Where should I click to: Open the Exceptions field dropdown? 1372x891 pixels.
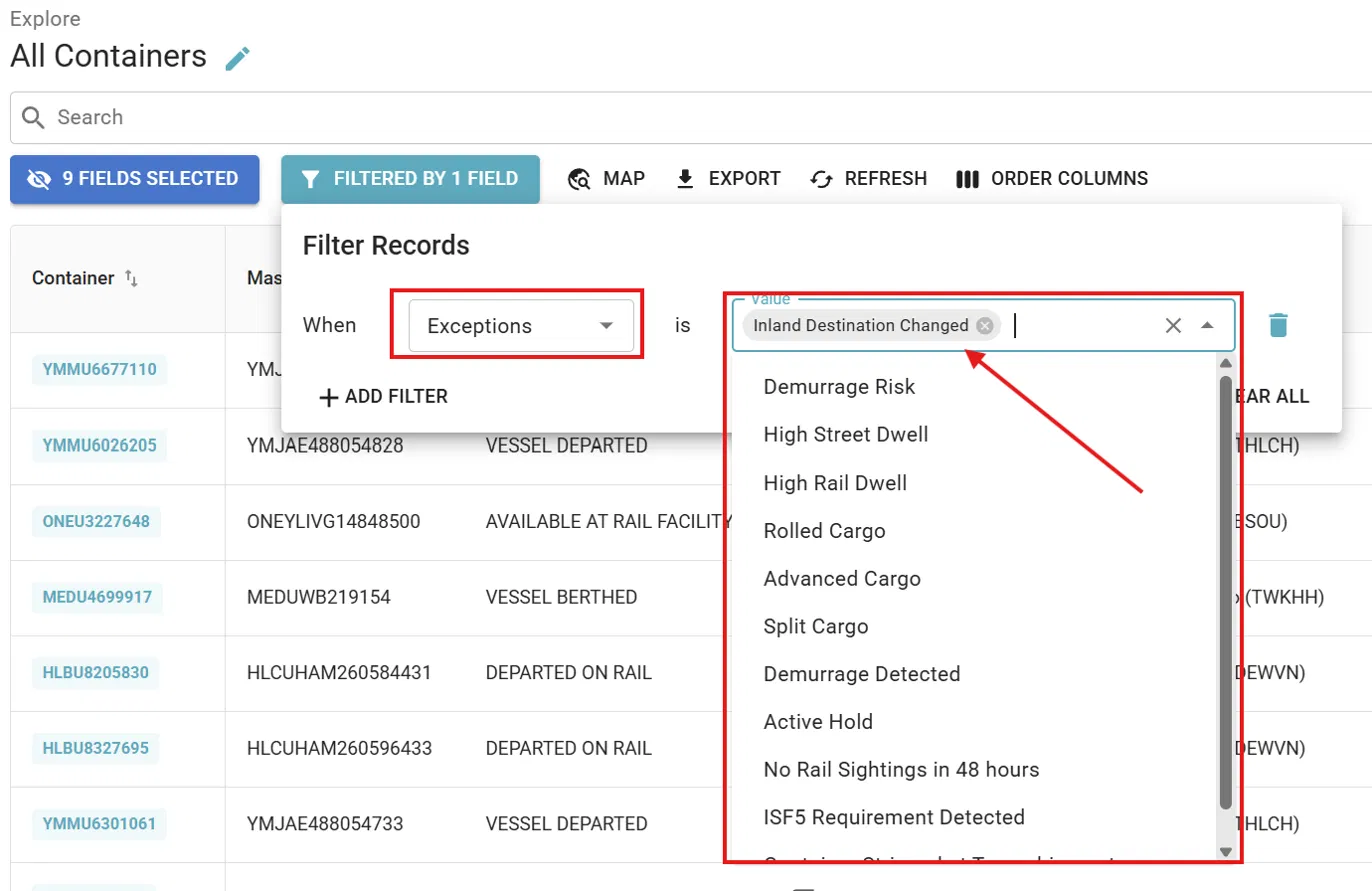521,326
